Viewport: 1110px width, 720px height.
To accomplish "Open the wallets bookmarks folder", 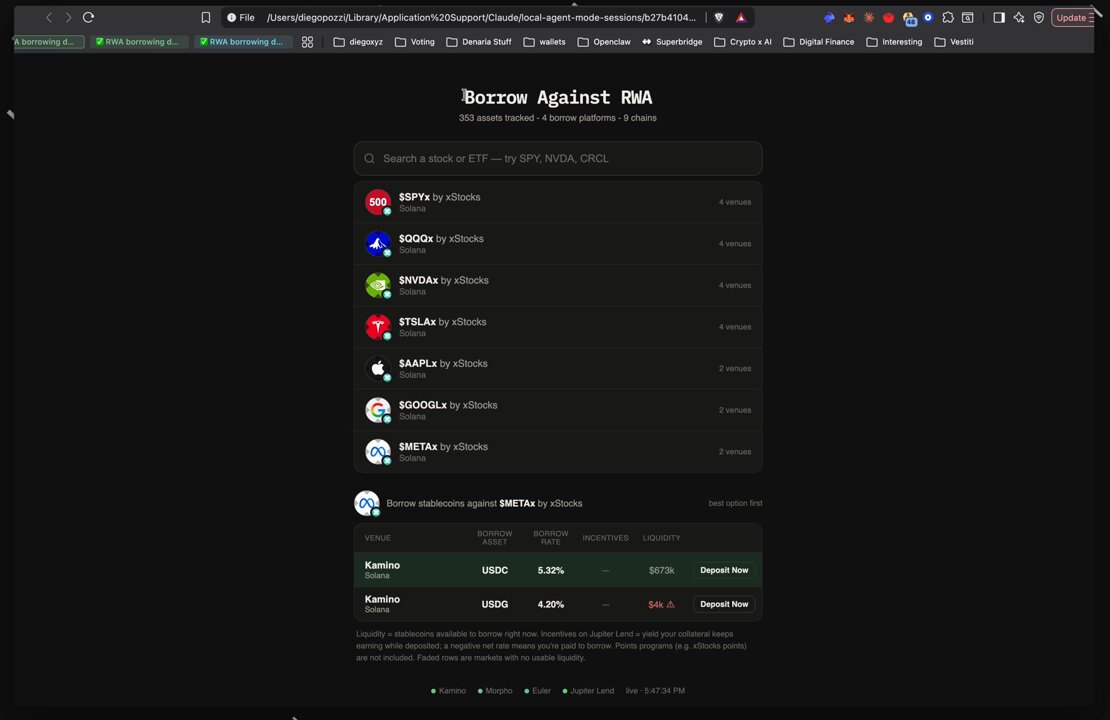I will [544, 42].
